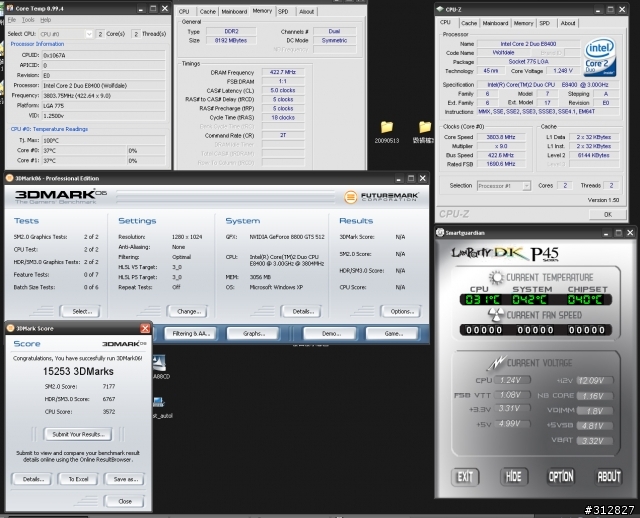640x518 pixels.
Task: Click the fan speed radiation icon
Action: [496, 314]
